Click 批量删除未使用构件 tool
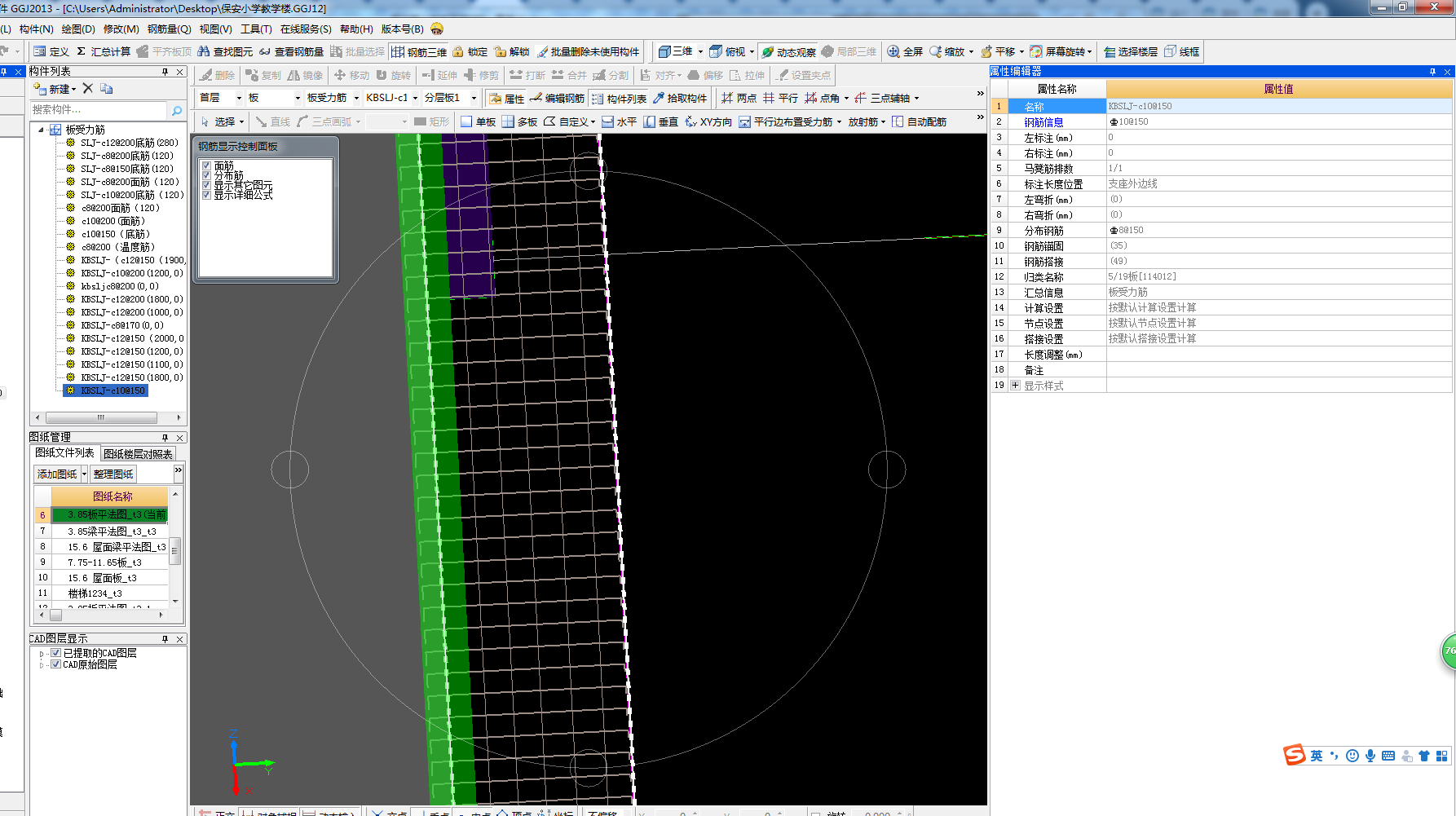 click(x=588, y=51)
